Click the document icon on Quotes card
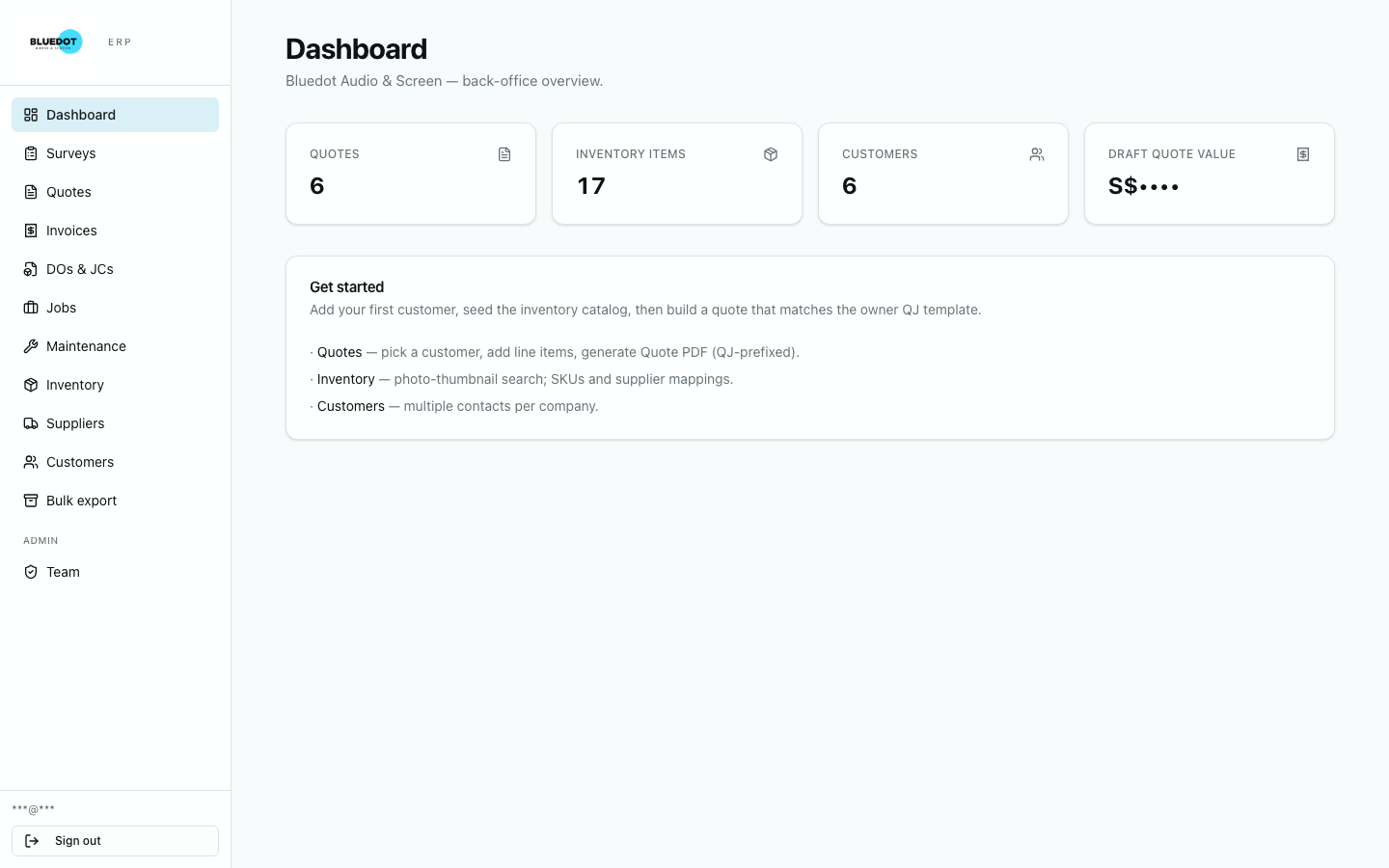Image resolution: width=1389 pixels, height=868 pixels. (504, 154)
